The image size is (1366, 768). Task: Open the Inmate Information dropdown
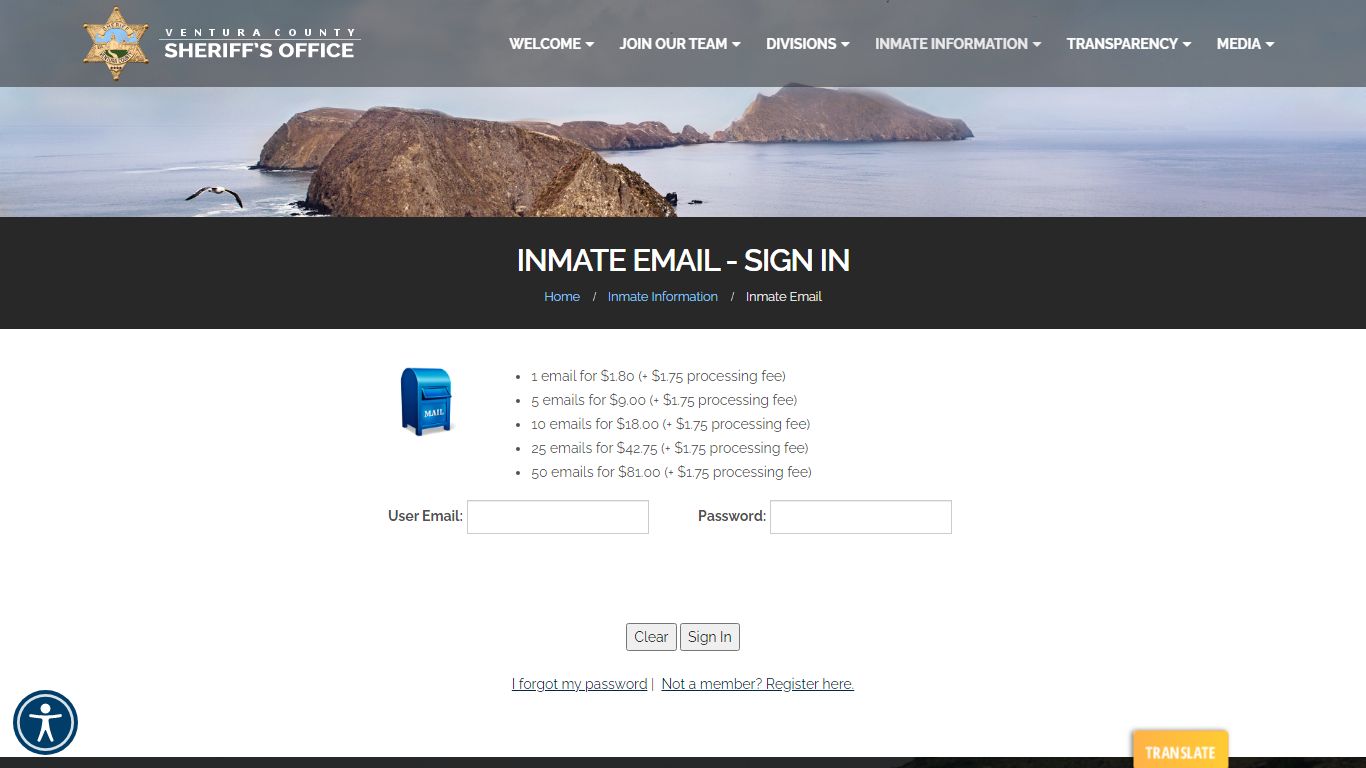pyautogui.click(x=958, y=44)
